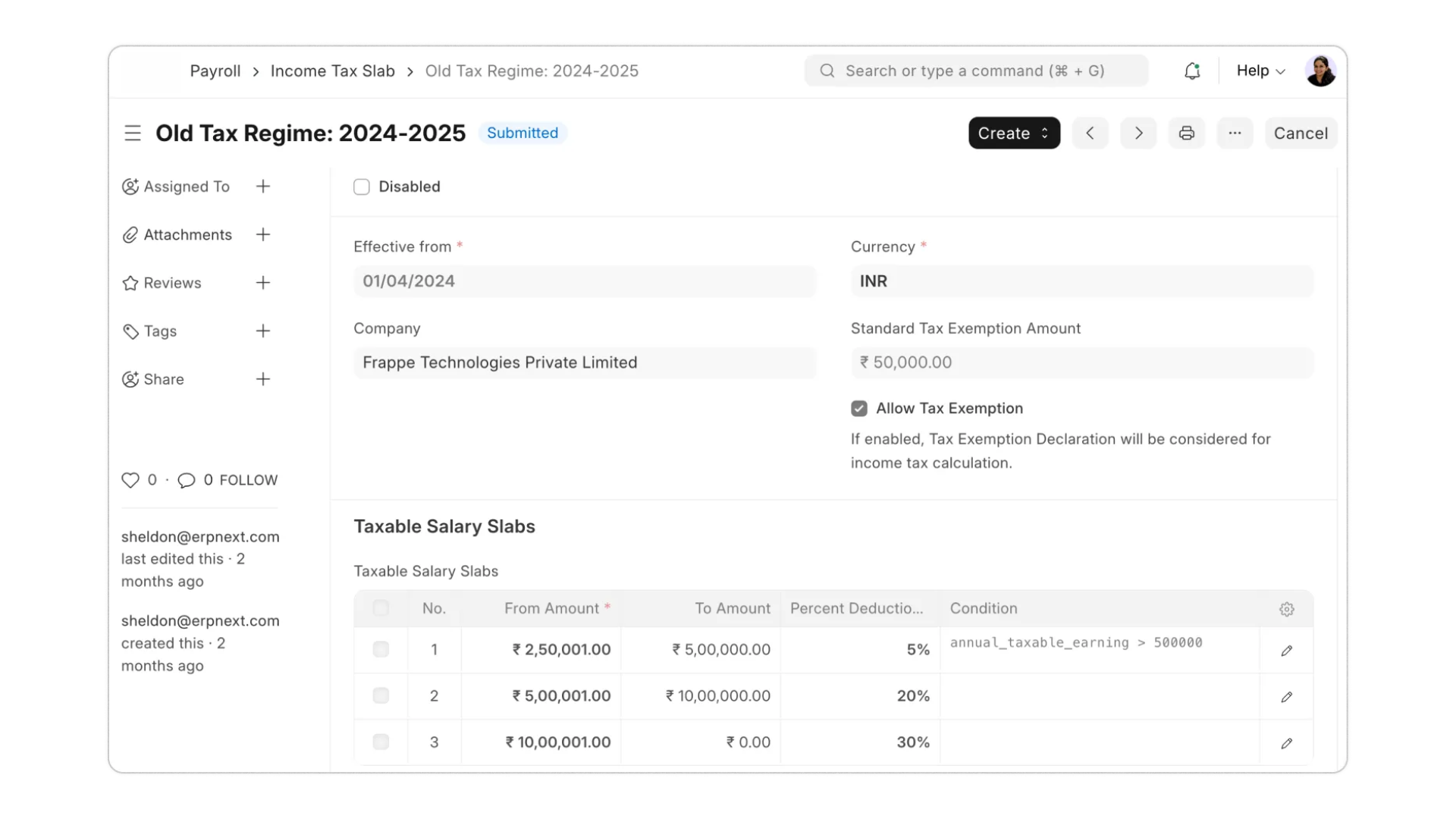The height and width of the screenshot is (819, 1456).
Task: Click the Effective from date field
Action: (x=585, y=281)
